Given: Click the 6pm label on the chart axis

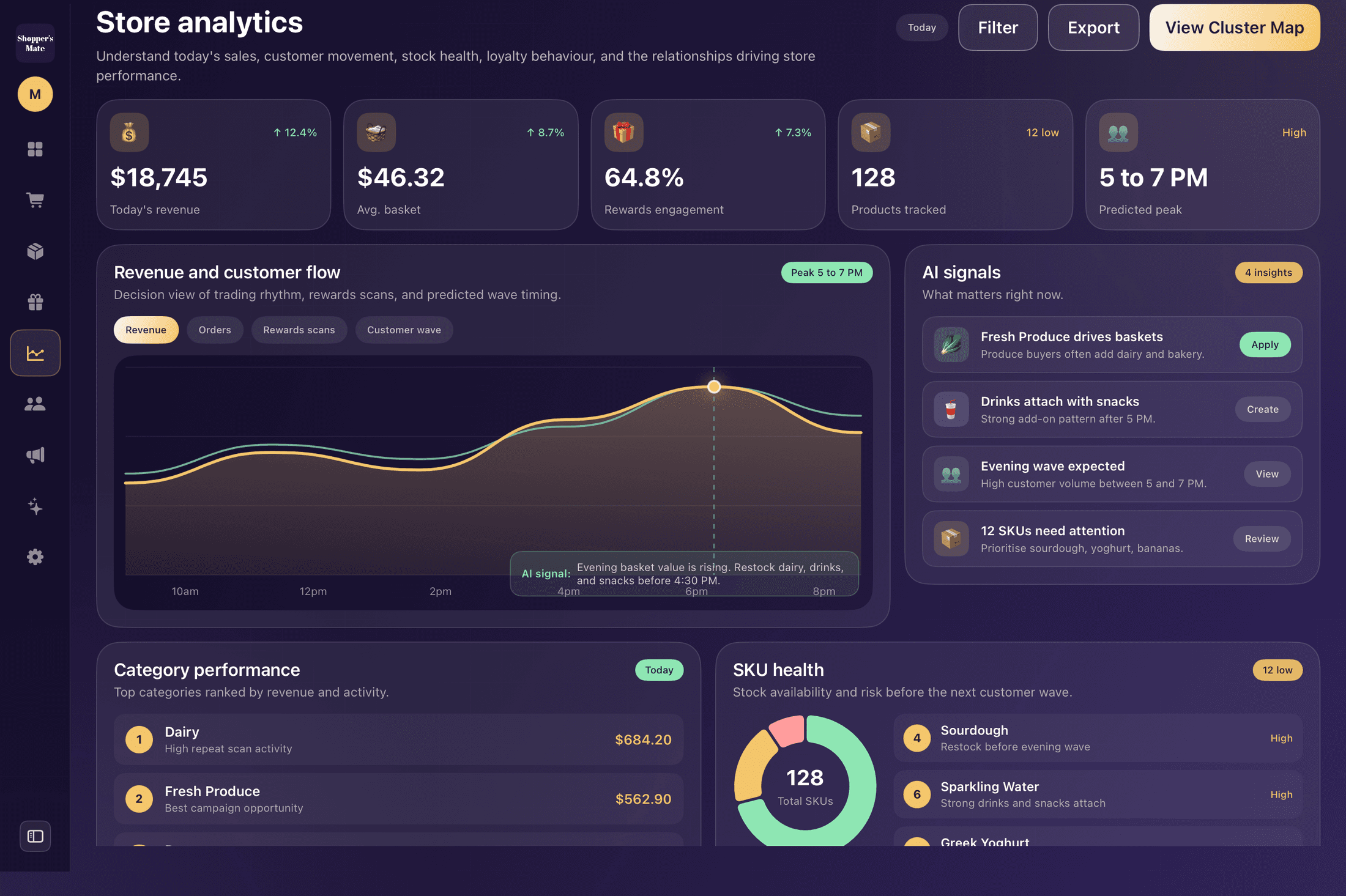Looking at the screenshot, I should point(696,591).
